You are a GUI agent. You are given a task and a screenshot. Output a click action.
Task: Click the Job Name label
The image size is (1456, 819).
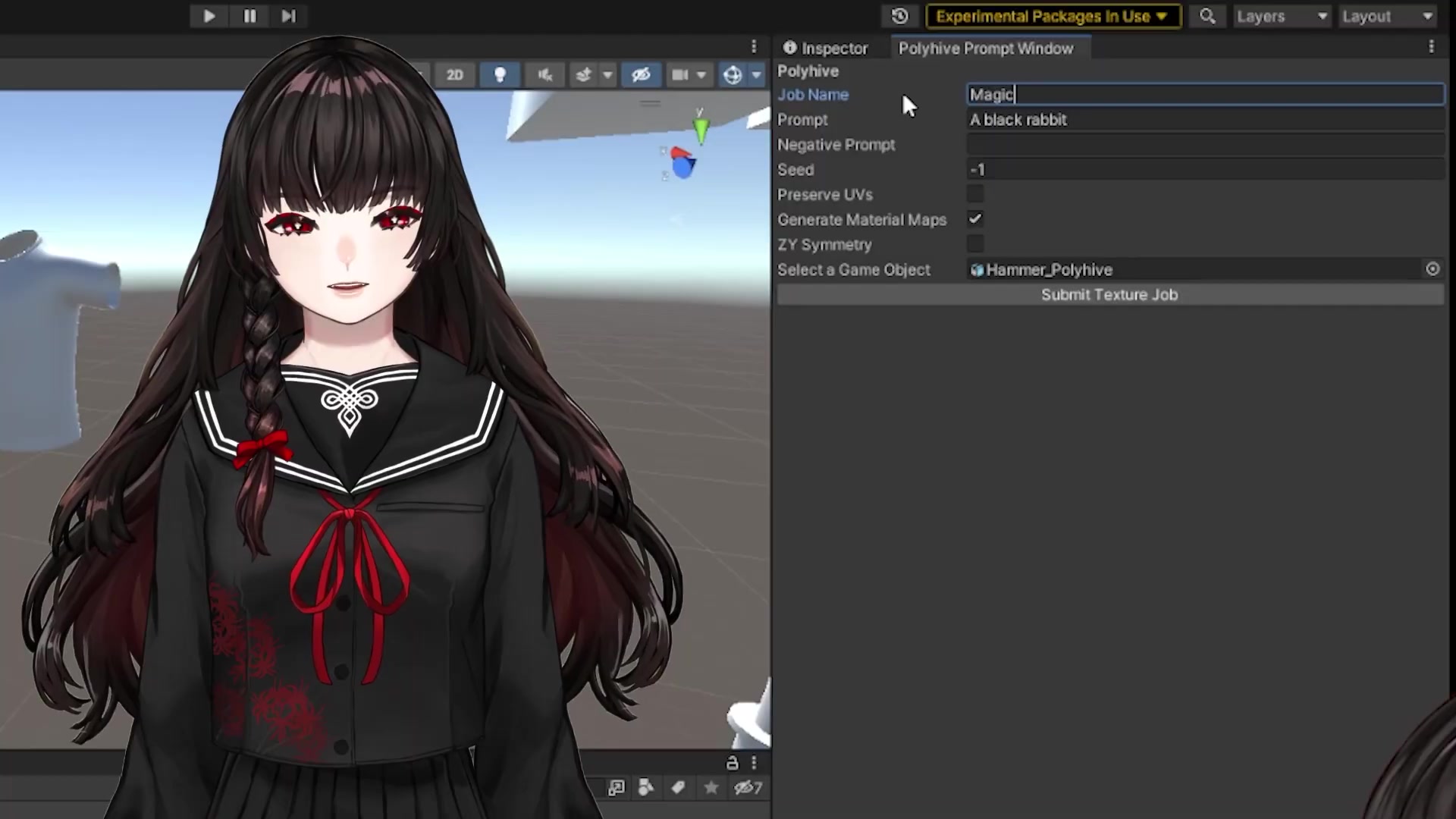[813, 95]
